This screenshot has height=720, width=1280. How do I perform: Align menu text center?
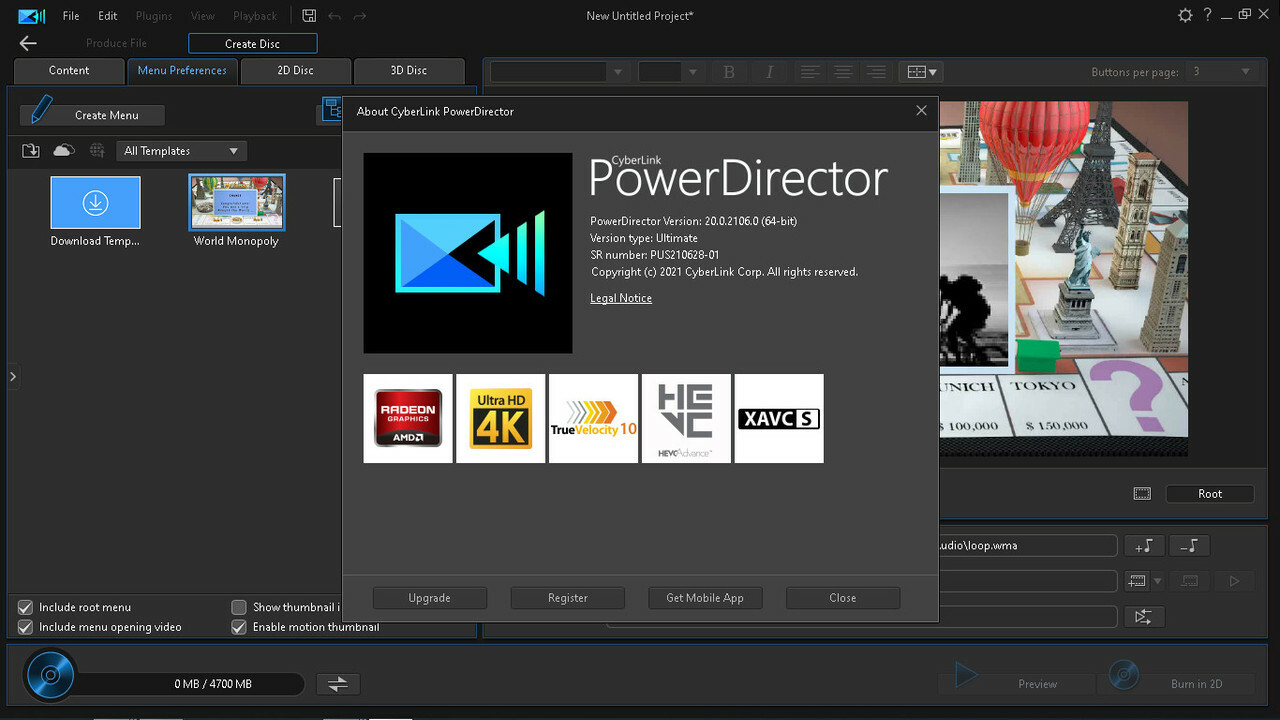[843, 72]
